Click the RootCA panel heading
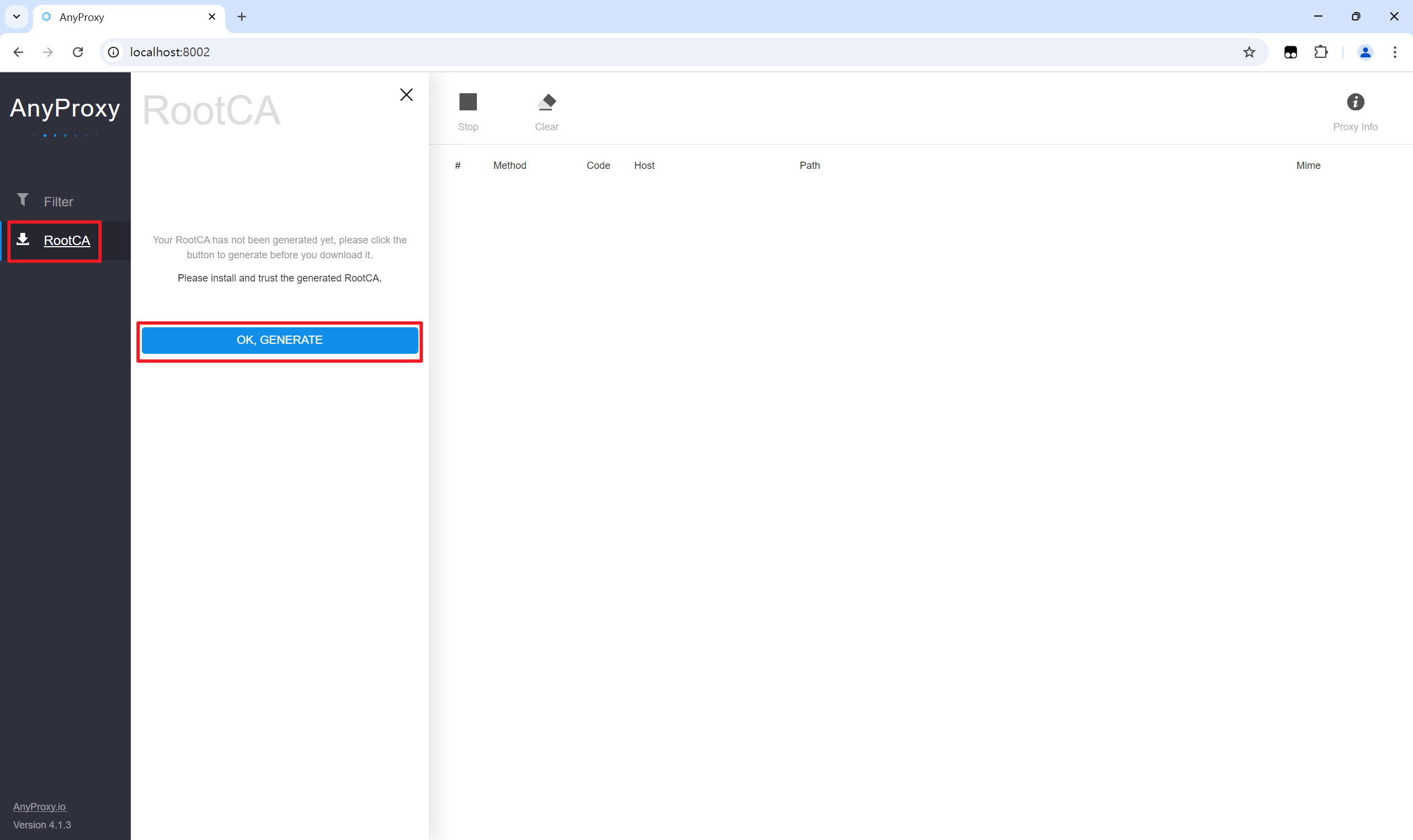Image resolution: width=1413 pixels, height=840 pixels. 211,110
